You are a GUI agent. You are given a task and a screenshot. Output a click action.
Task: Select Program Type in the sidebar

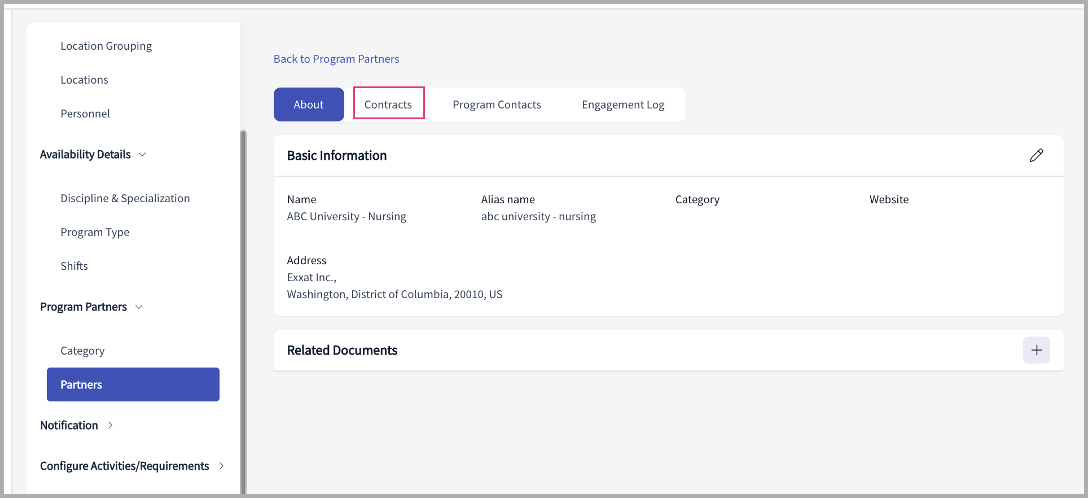coord(95,232)
